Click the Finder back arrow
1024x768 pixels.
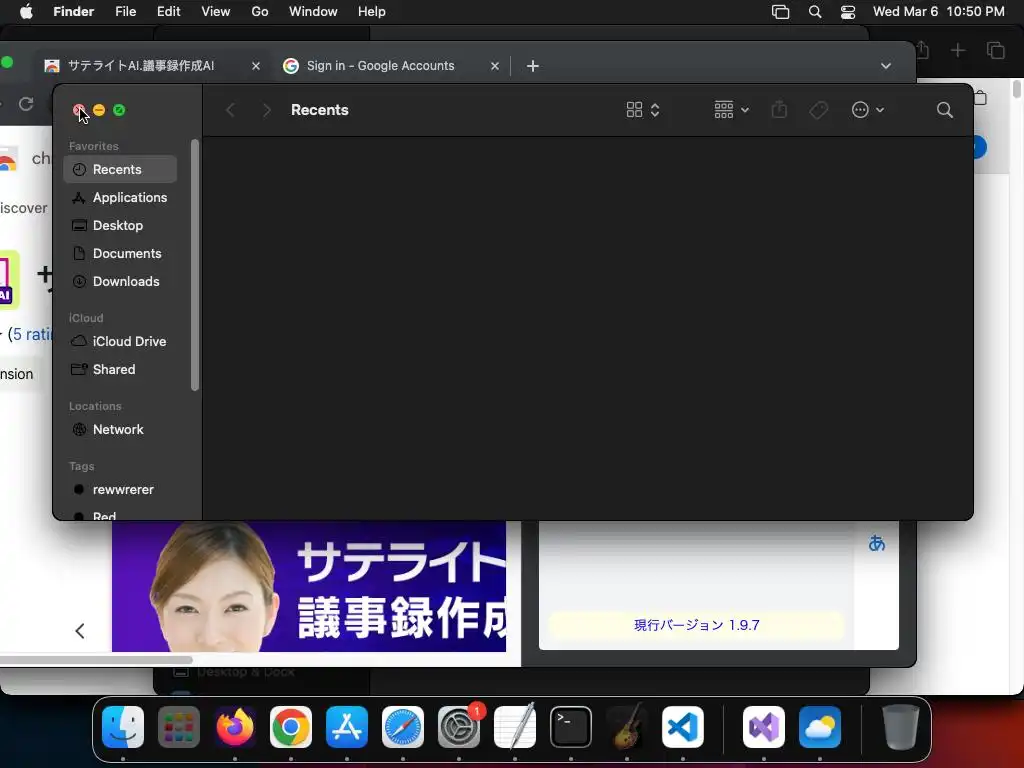(230, 110)
